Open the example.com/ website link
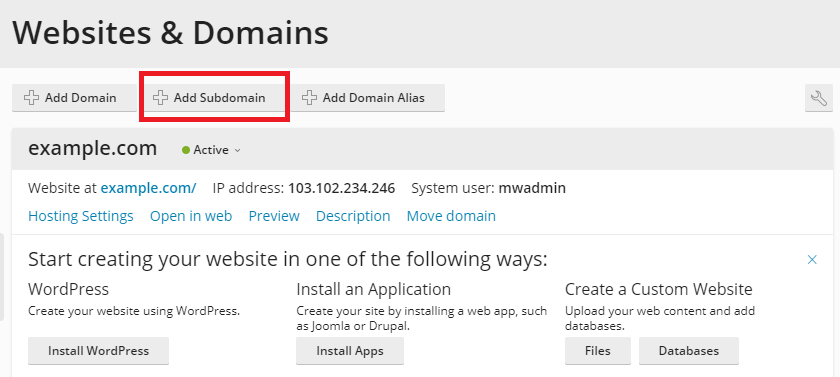The image size is (840, 377). 148,188
